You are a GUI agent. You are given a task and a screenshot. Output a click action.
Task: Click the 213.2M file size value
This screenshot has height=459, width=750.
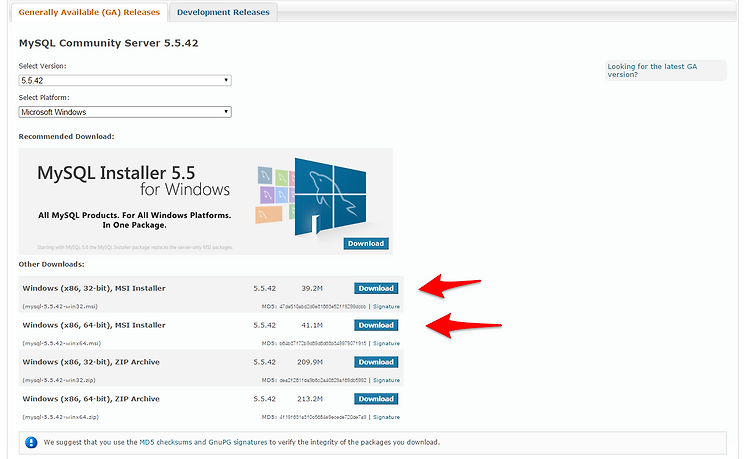[x=310, y=399]
